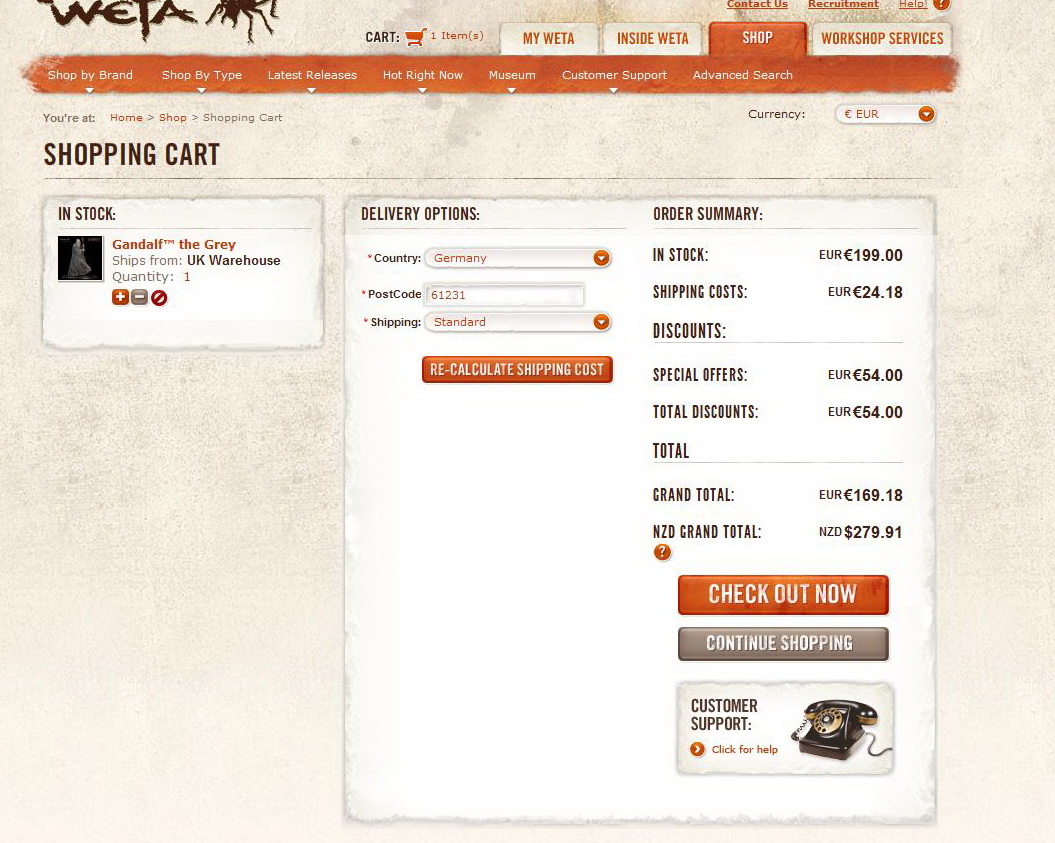
Task: Decrease quantity using the minus icon
Action: pos(139,297)
